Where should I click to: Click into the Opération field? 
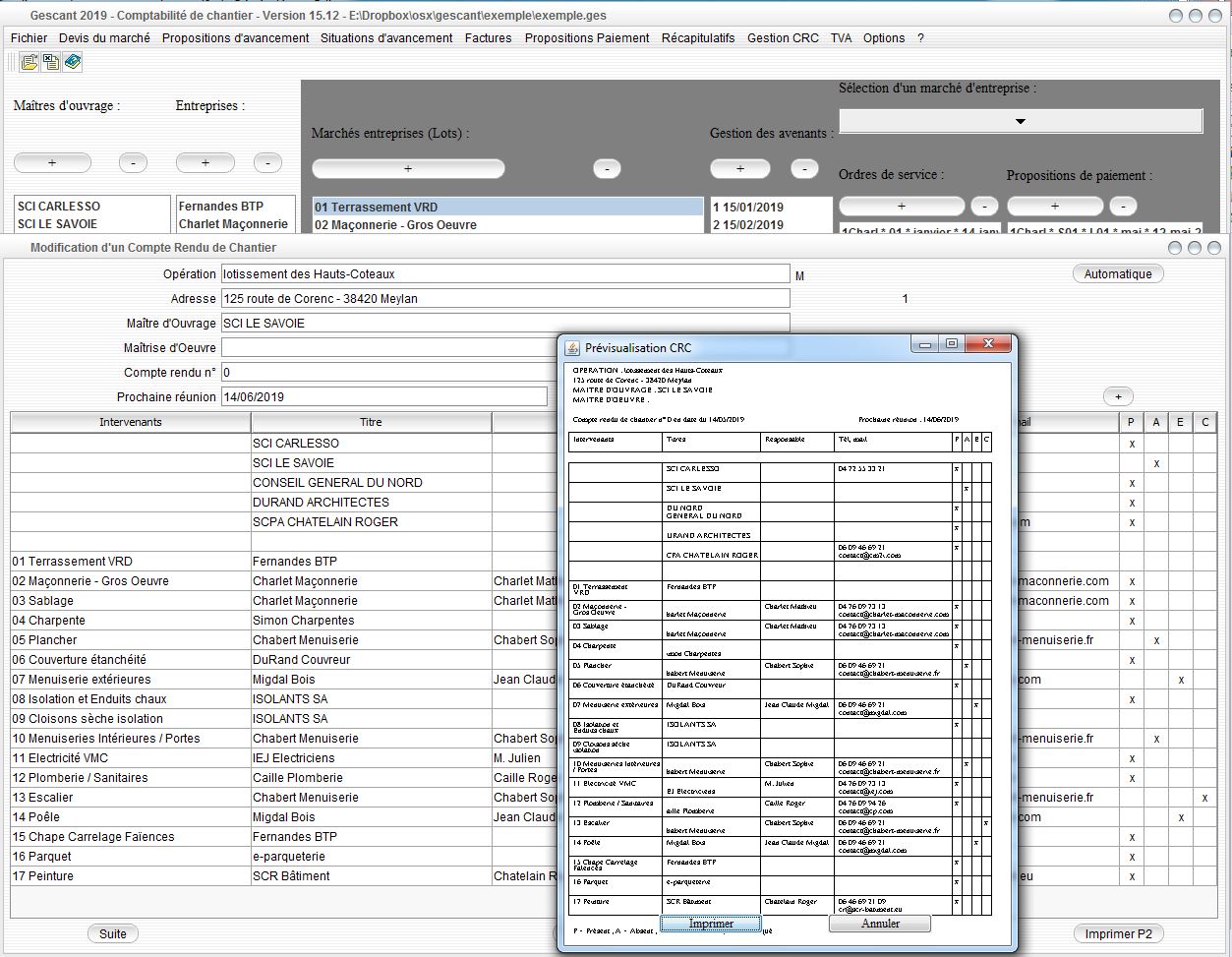pos(505,274)
